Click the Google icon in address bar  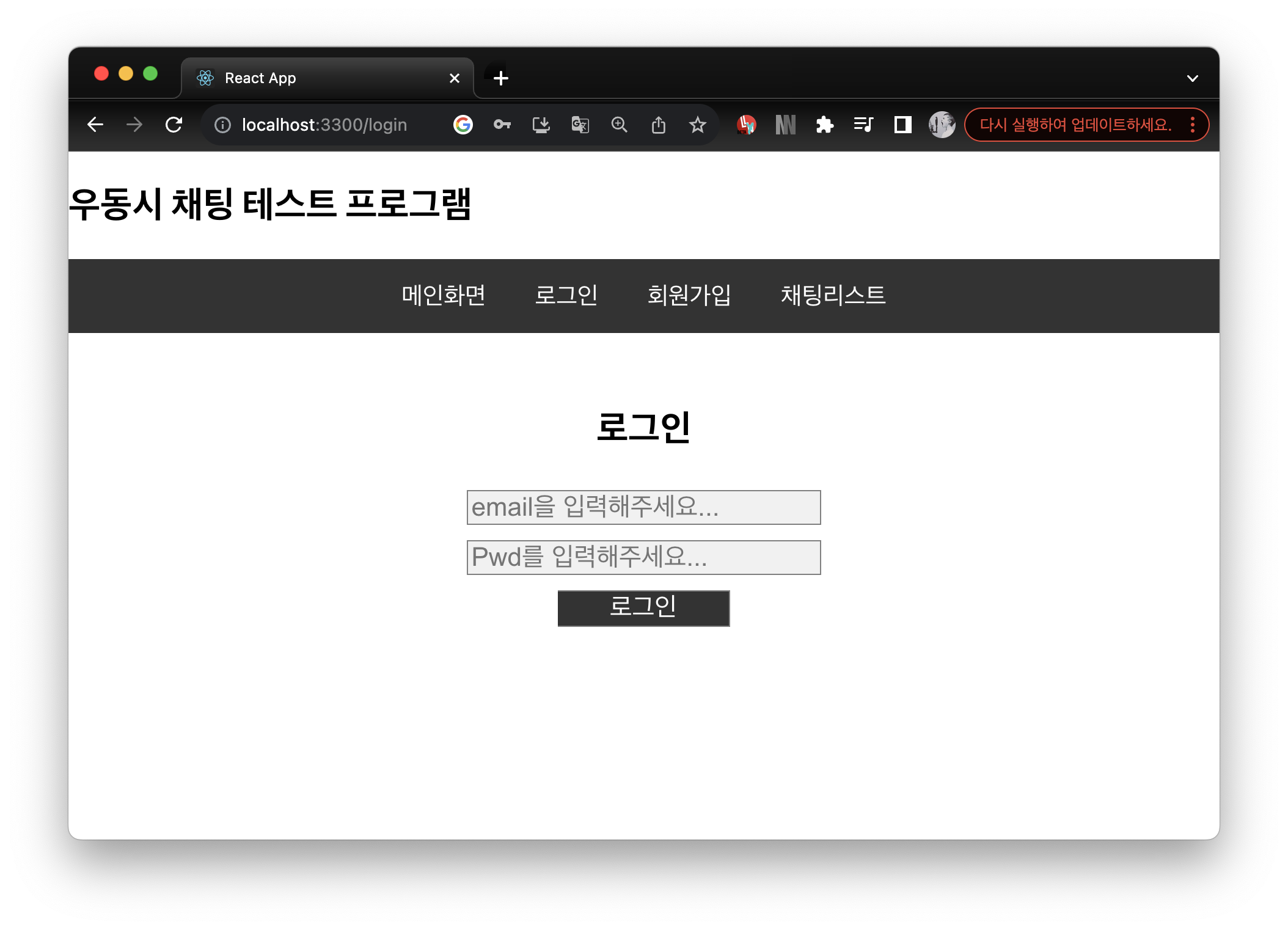tap(463, 125)
